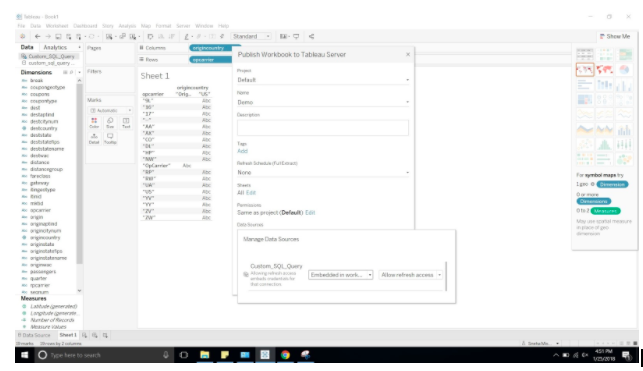The image size is (643, 371).
Task: Click the highlight pen icon in toolbar
Action: click(x=187, y=36)
